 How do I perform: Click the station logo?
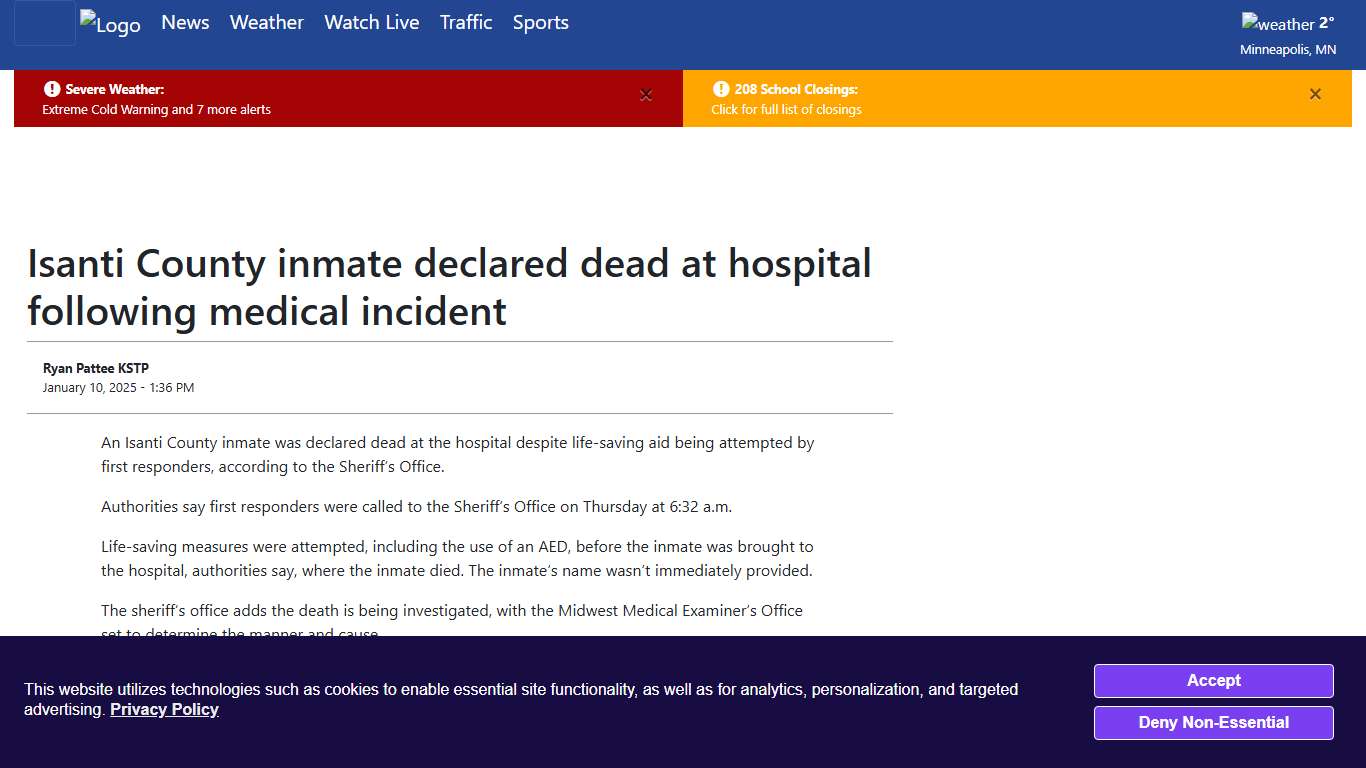pyautogui.click(x=110, y=25)
